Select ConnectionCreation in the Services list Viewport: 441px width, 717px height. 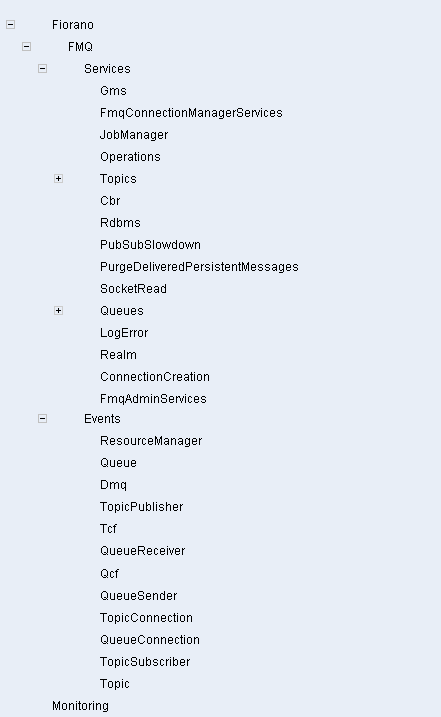[x=155, y=377]
